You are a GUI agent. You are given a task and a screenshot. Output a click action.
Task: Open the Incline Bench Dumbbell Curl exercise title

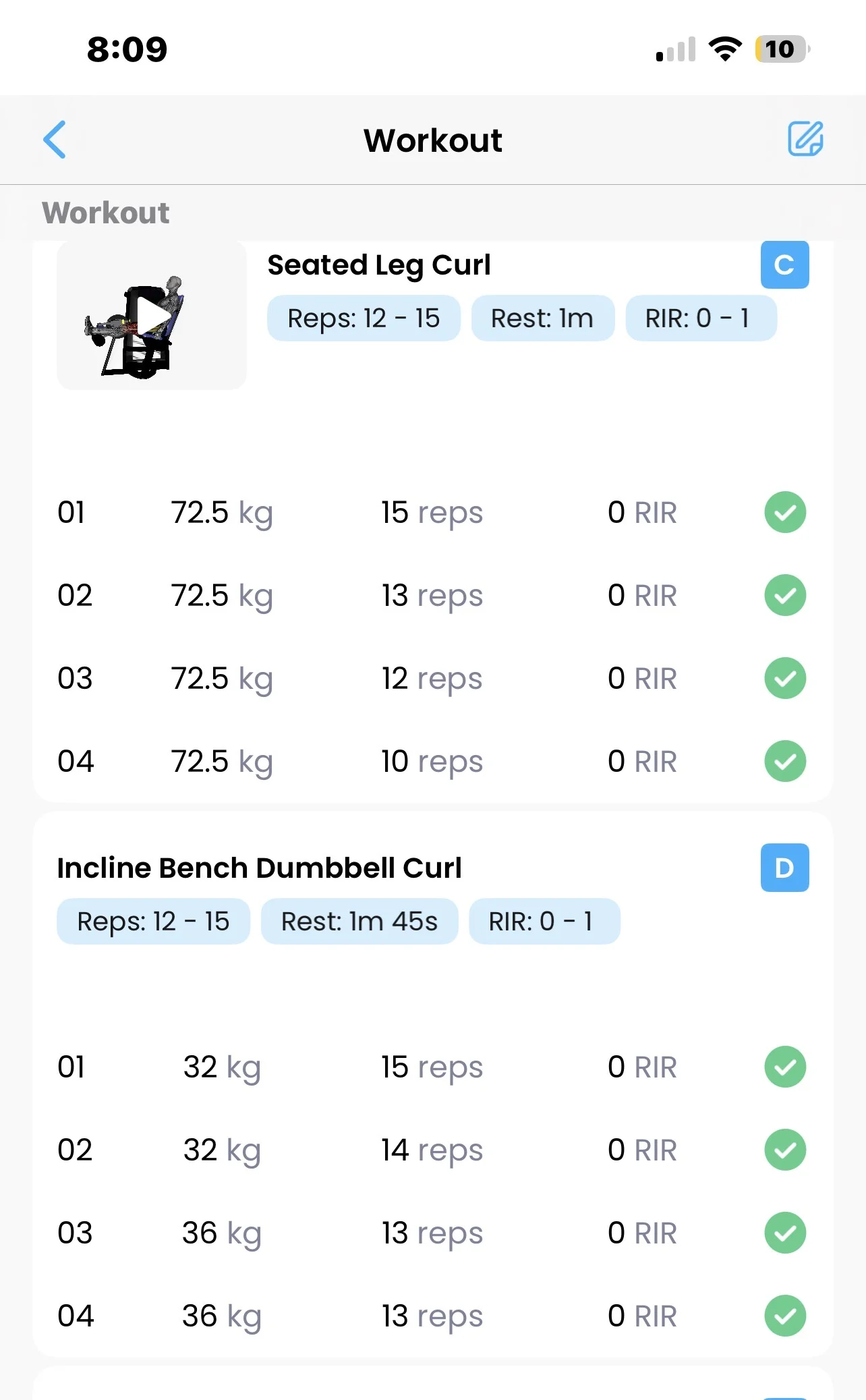259,868
